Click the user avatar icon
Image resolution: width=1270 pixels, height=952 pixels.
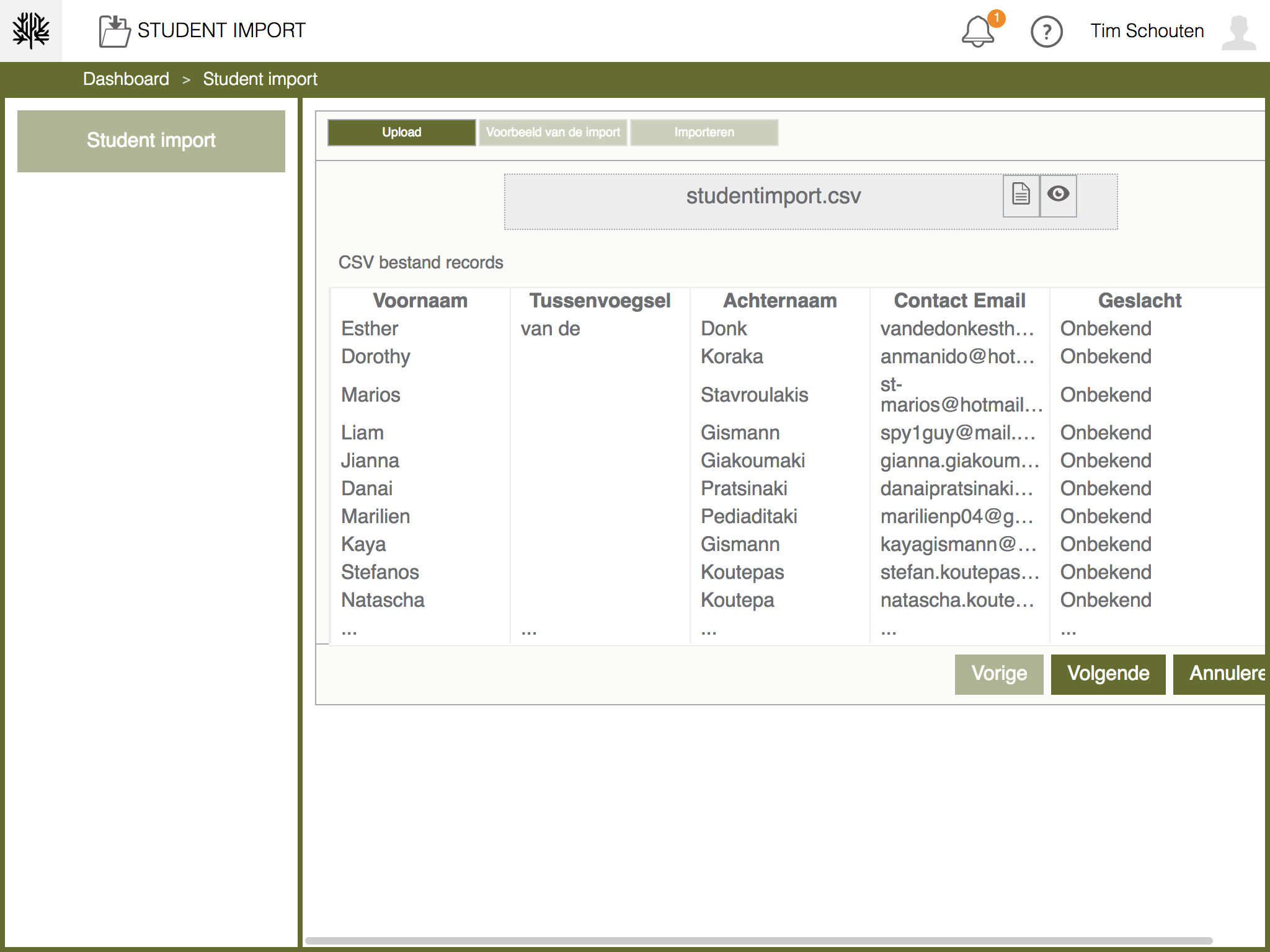pos(1238,32)
